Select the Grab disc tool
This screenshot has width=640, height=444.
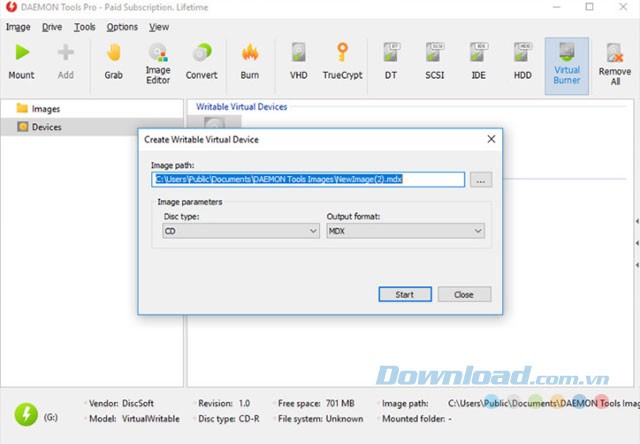click(113, 62)
